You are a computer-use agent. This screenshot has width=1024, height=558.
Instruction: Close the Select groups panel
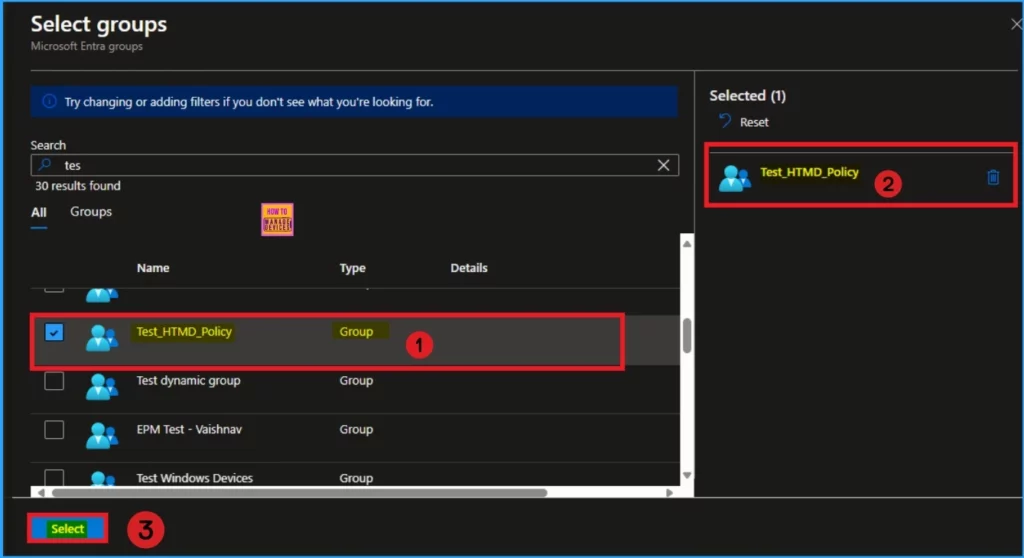tap(1016, 24)
